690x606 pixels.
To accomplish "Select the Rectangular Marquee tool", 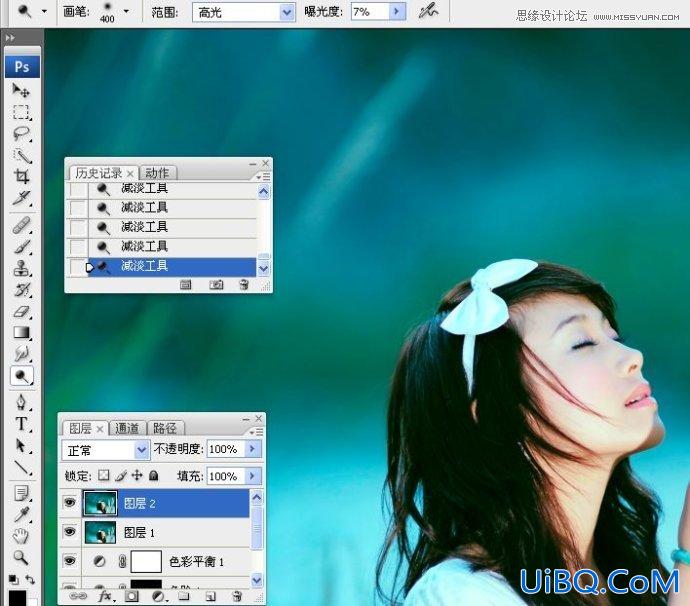I will coord(21,112).
